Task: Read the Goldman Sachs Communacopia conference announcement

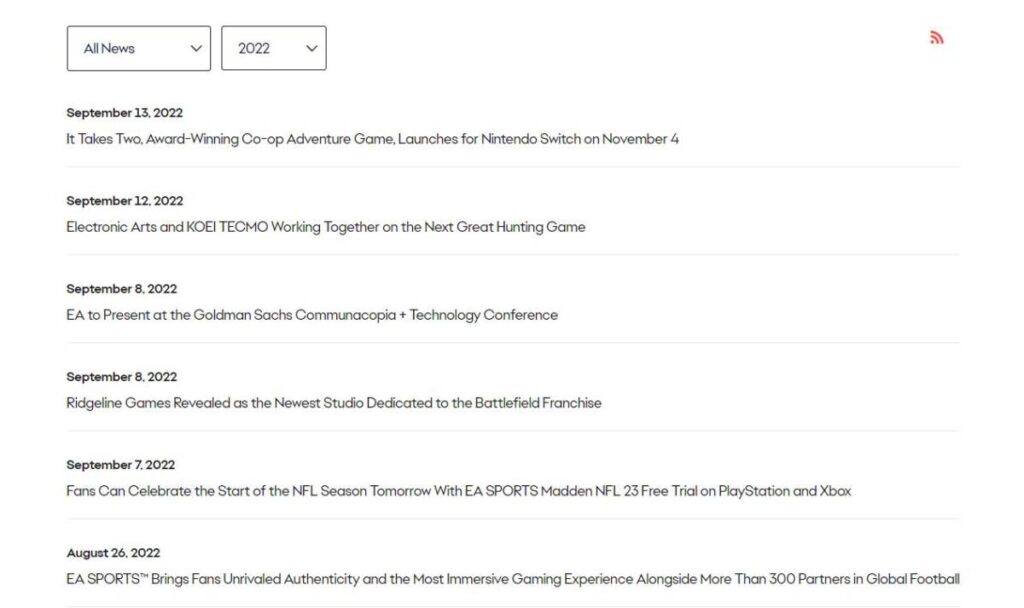Action: [x=312, y=315]
